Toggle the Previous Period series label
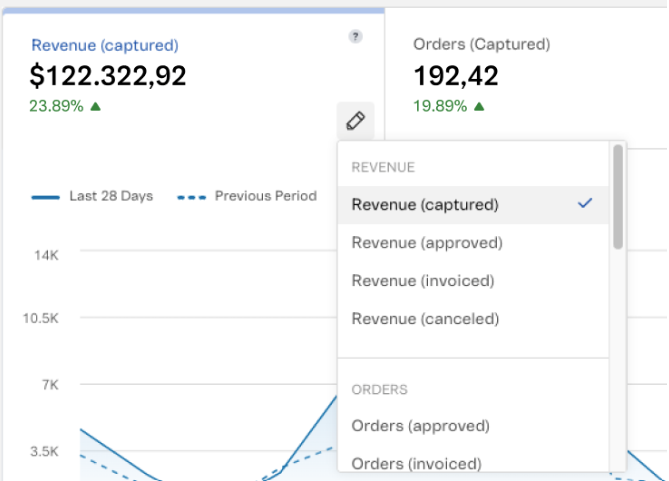 click(x=265, y=197)
